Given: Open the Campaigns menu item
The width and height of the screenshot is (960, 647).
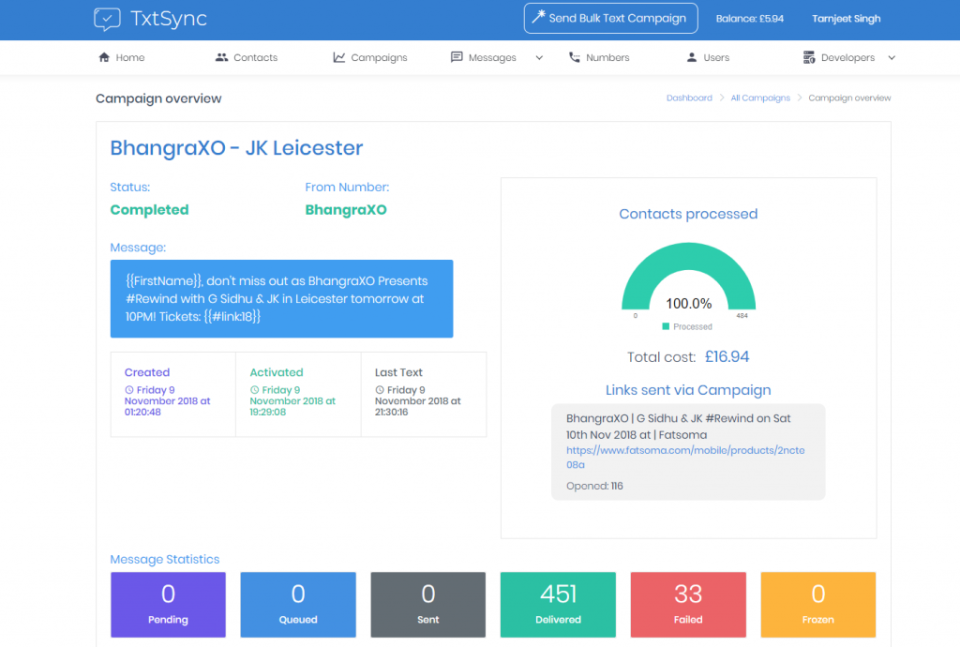Looking at the screenshot, I should (x=370, y=57).
